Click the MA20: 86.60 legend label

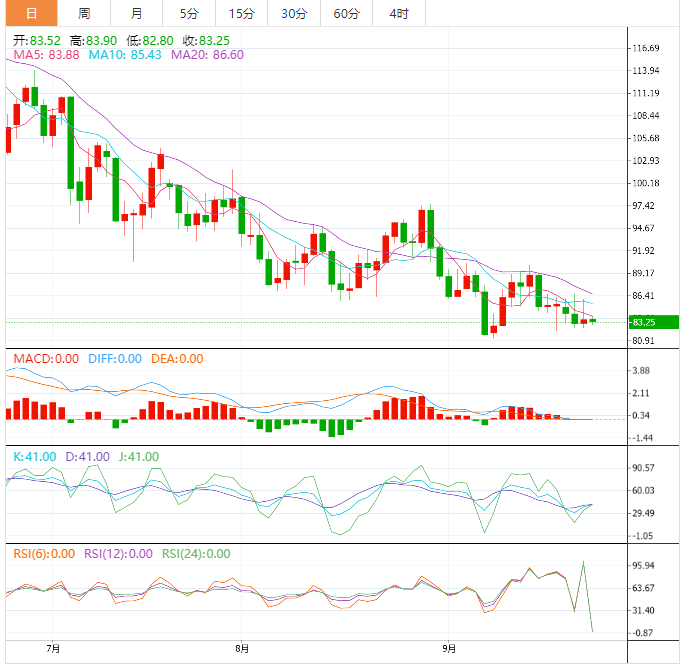(x=207, y=55)
